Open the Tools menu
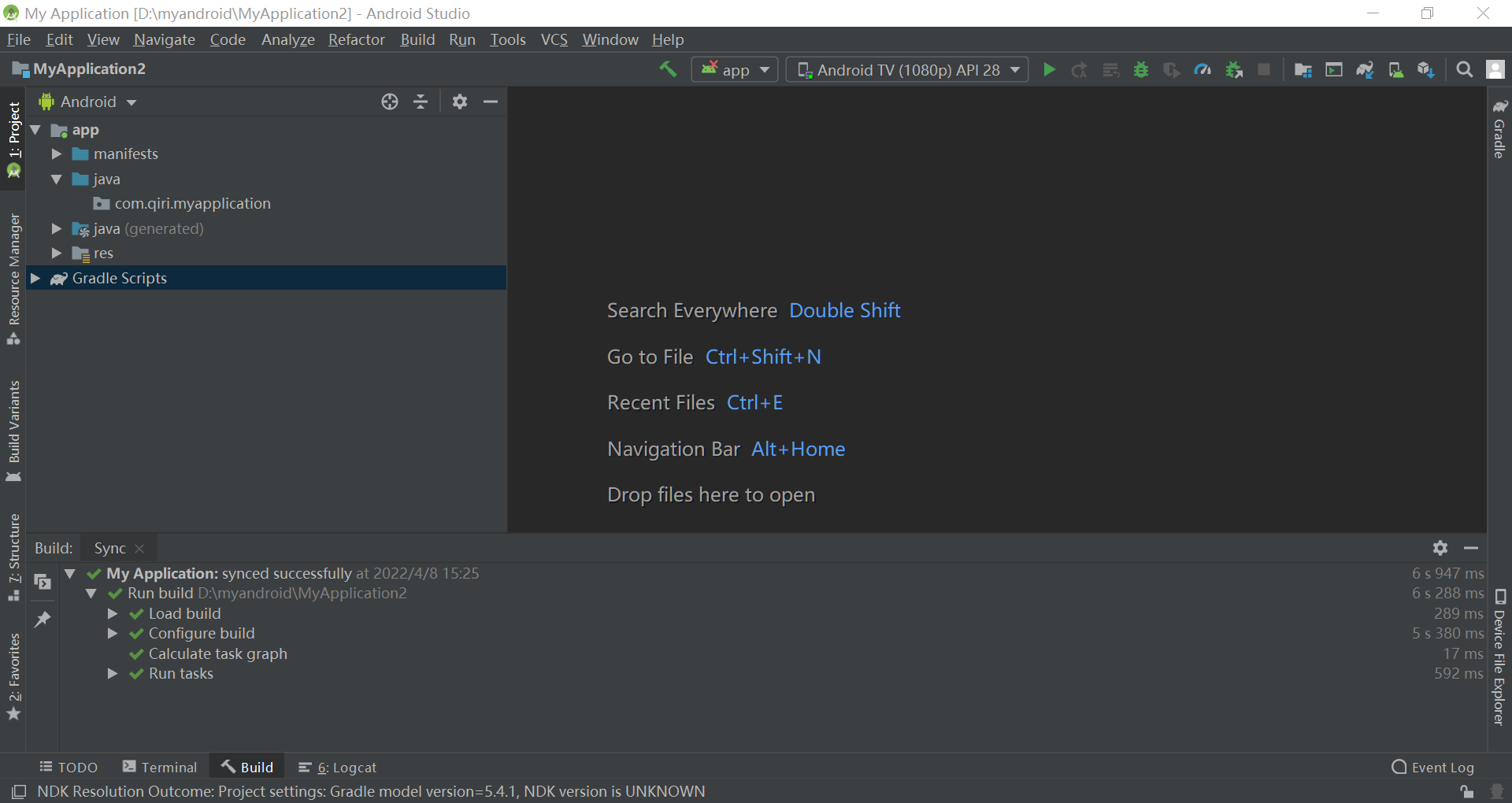 [508, 39]
